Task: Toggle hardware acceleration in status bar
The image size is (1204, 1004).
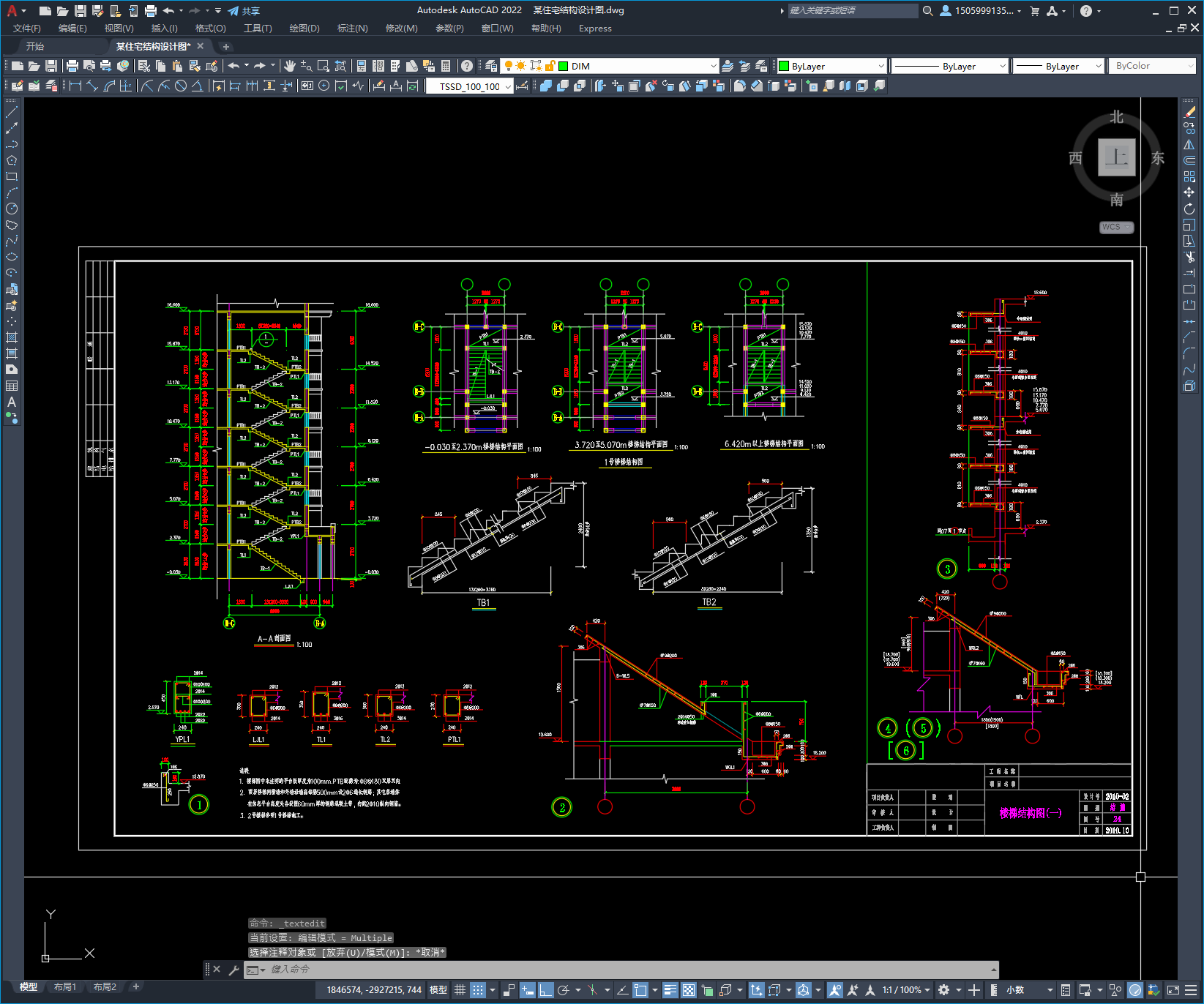Action: coord(1135,990)
